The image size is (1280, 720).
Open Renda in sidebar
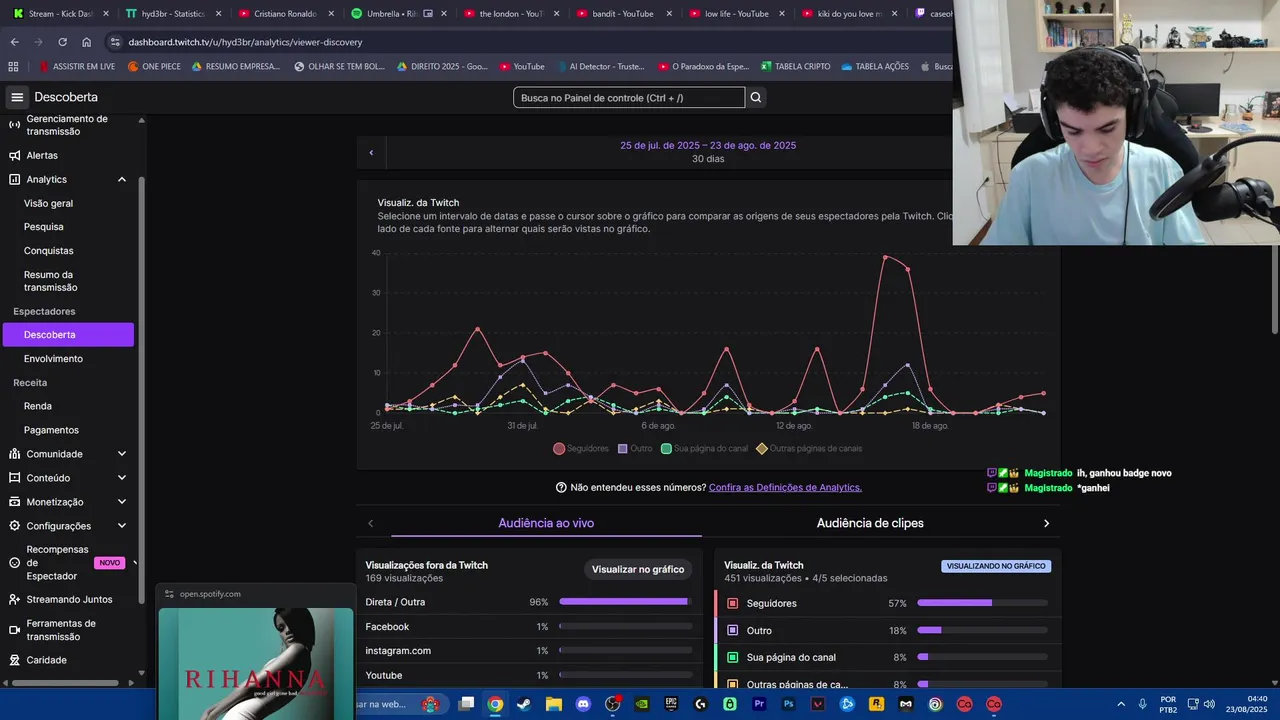point(38,406)
